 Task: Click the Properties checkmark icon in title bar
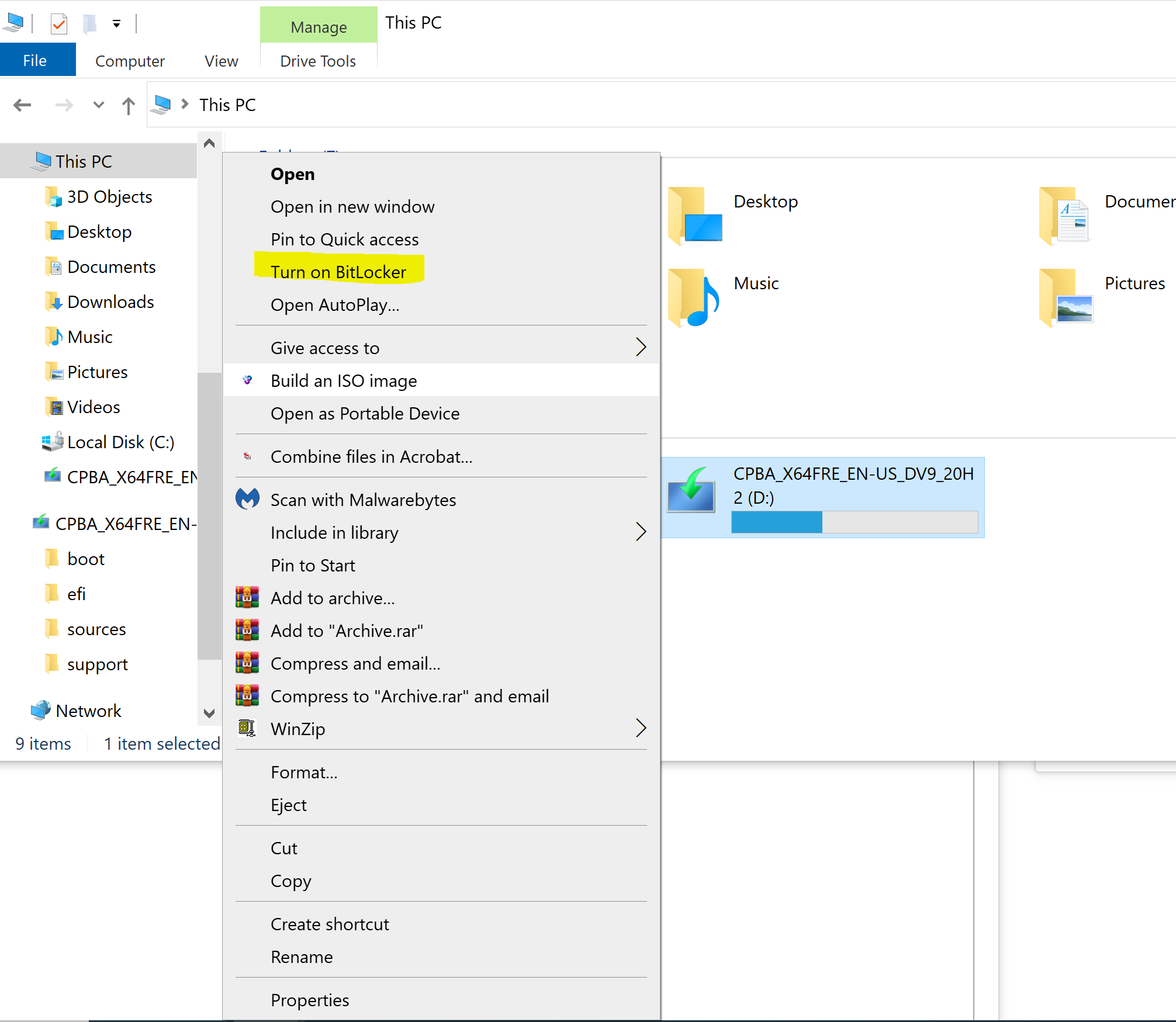(59, 24)
